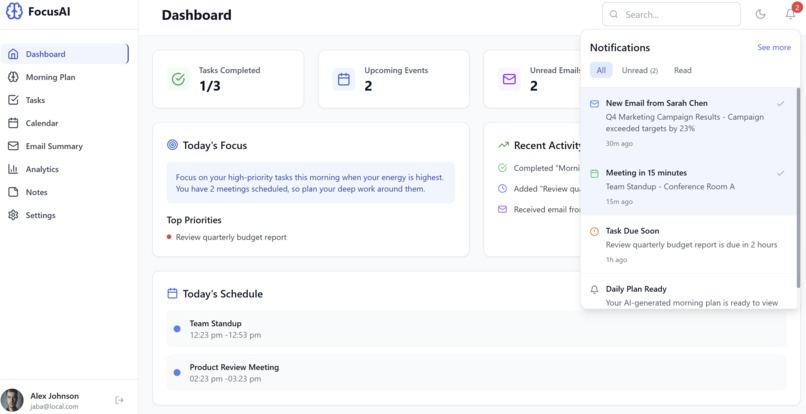Switch to the Read notifications tab
This screenshot has height=414, width=806.
click(x=683, y=70)
